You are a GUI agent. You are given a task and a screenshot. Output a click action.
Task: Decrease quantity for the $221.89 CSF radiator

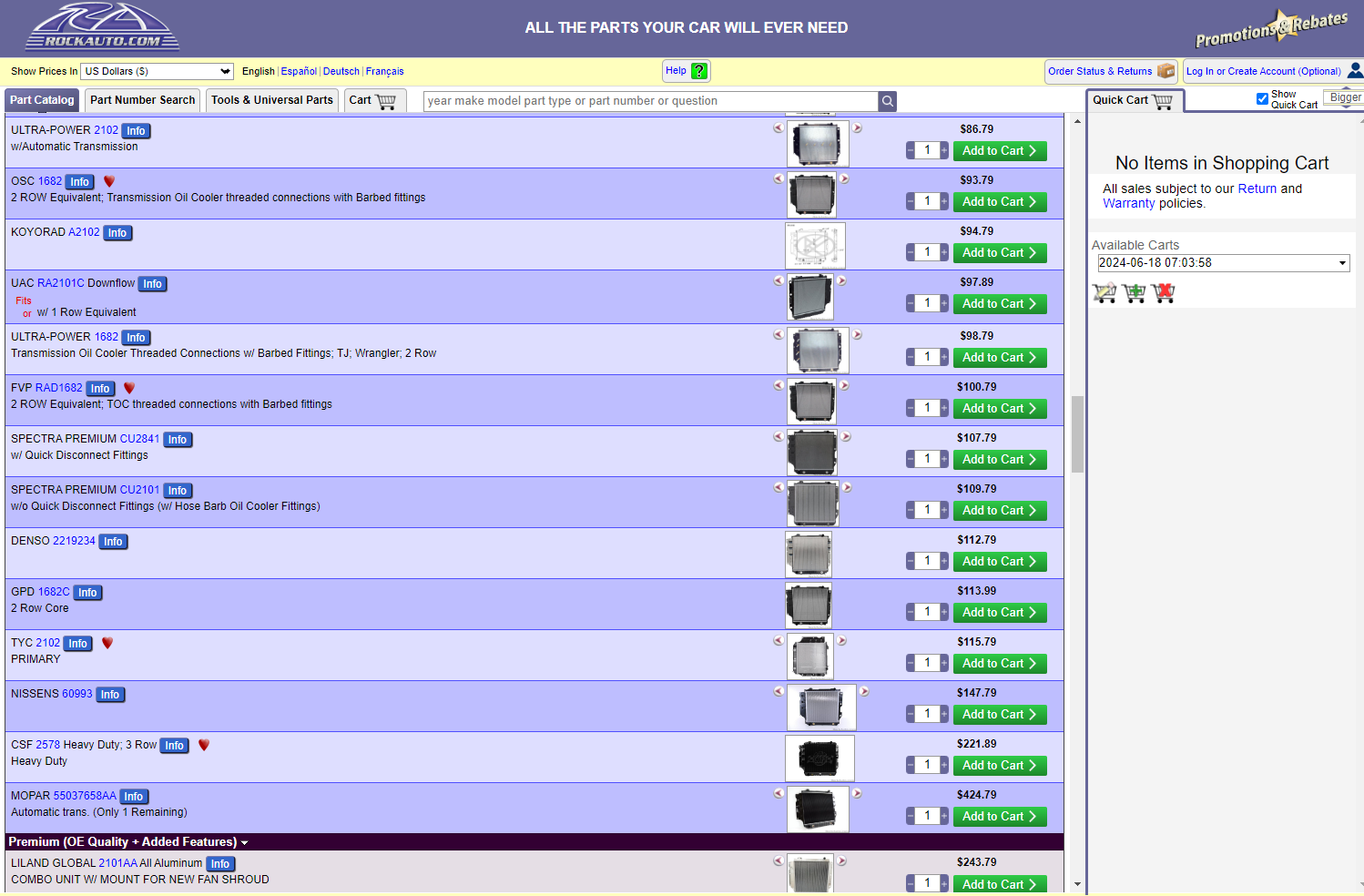pos(911,765)
